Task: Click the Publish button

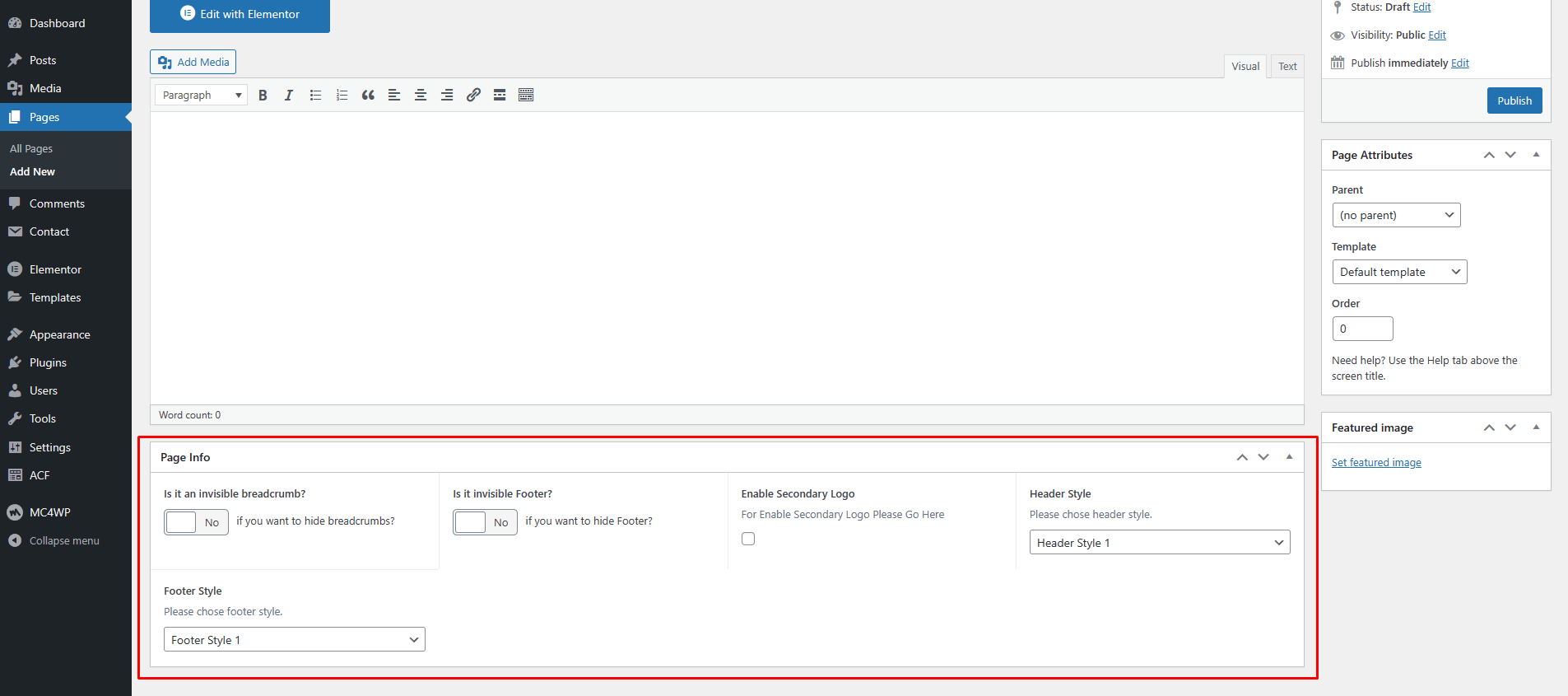Action: 1514,100
